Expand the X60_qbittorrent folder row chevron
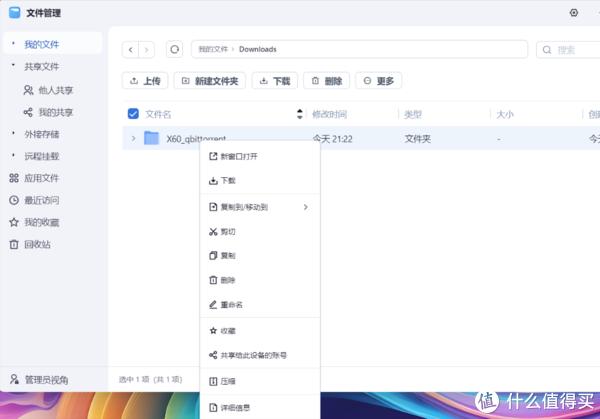Screen dimensions: 600x419 134,138
